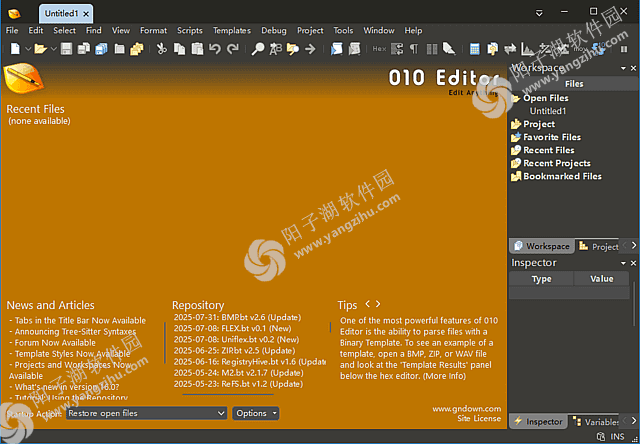The width and height of the screenshot is (640, 444).
Task: Switch to the Variables tab
Action: click(x=596, y=422)
